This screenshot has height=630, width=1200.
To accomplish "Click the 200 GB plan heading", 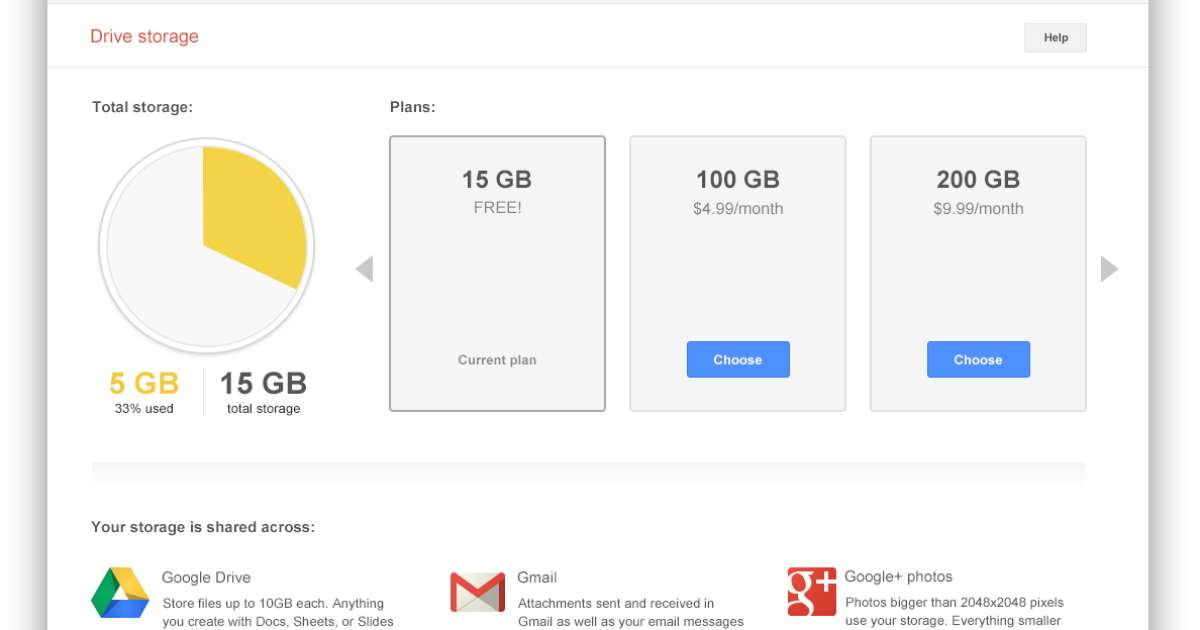I will tap(978, 180).
